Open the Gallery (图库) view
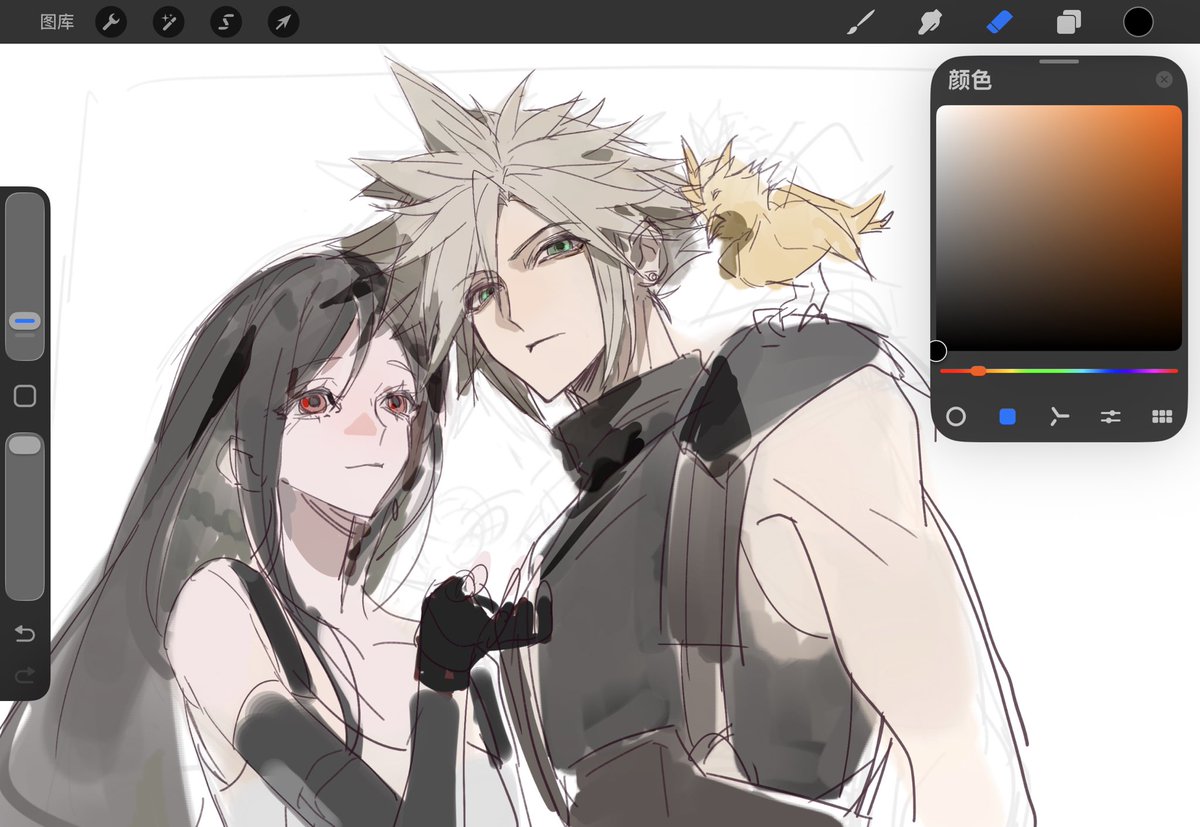 [57, 22]
